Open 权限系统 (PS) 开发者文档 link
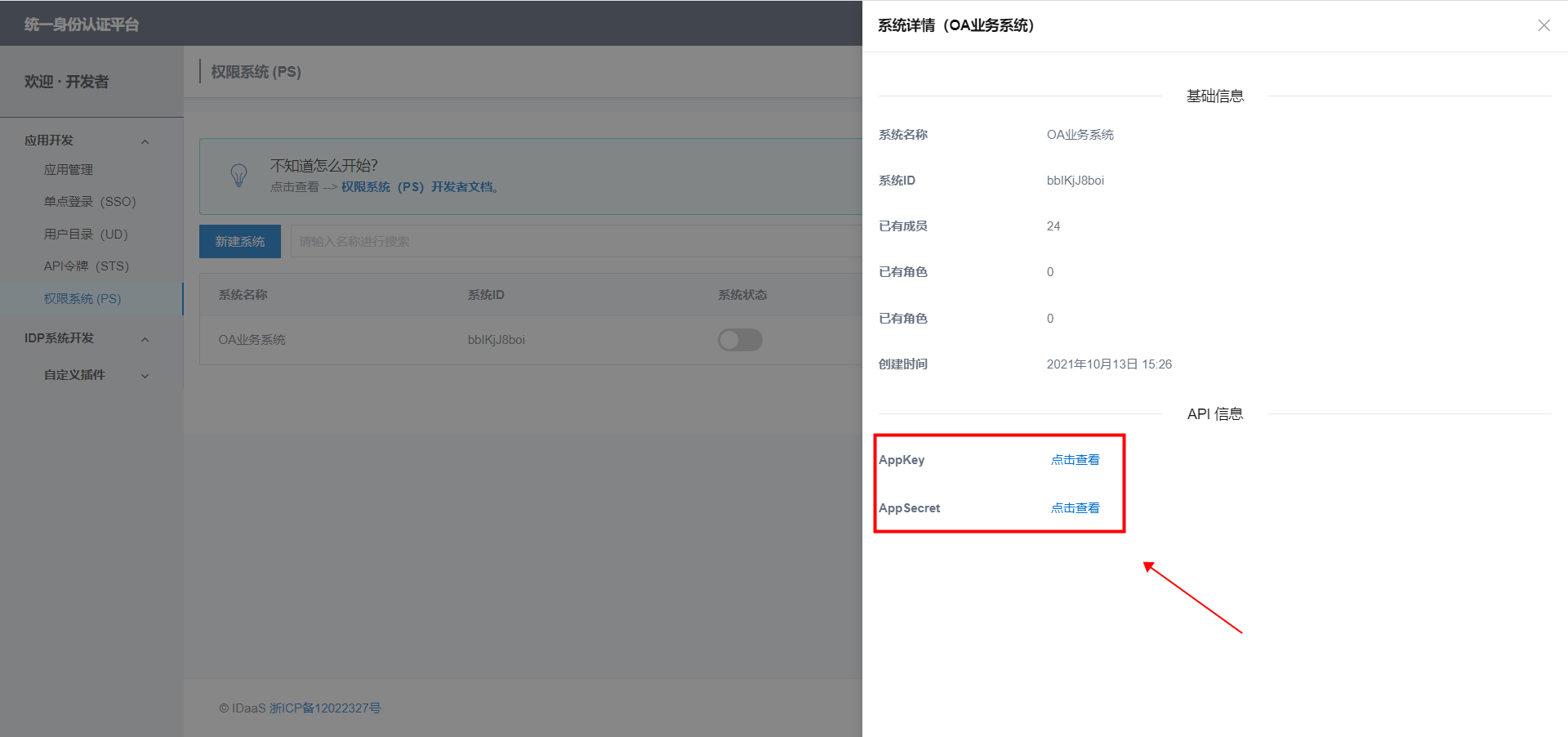Viewport: 1568px width, 737px height. pos(417,187)
